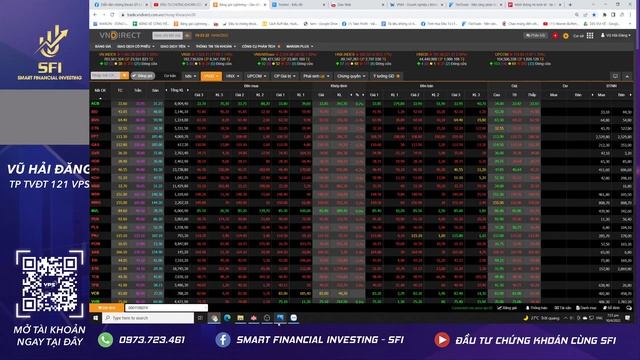Open Tài sản in bottom bar

562,308
